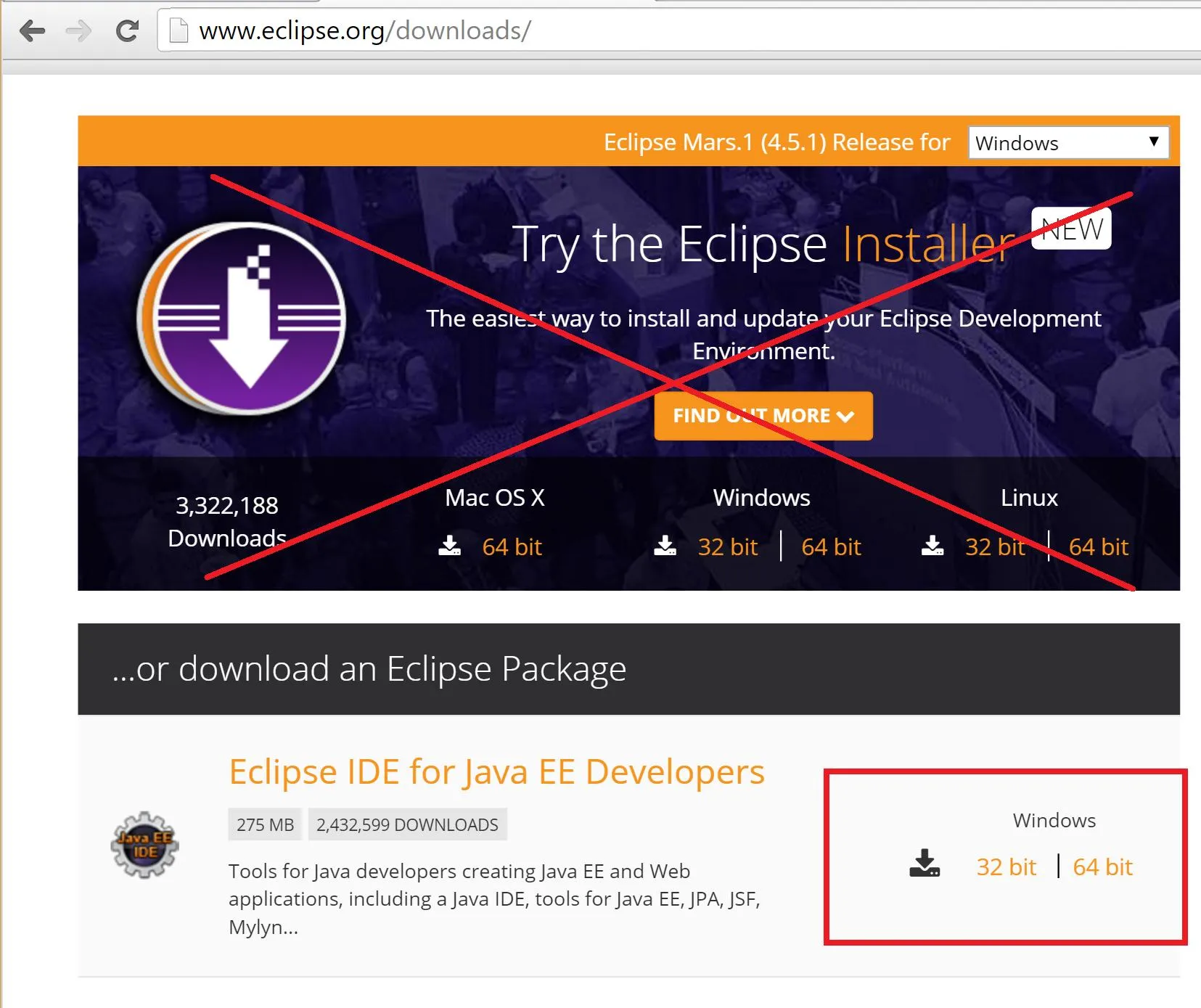Download the Mac OS X 64 bit installer
This screenshot has height=1008, width=1201.
pos(512,546)
